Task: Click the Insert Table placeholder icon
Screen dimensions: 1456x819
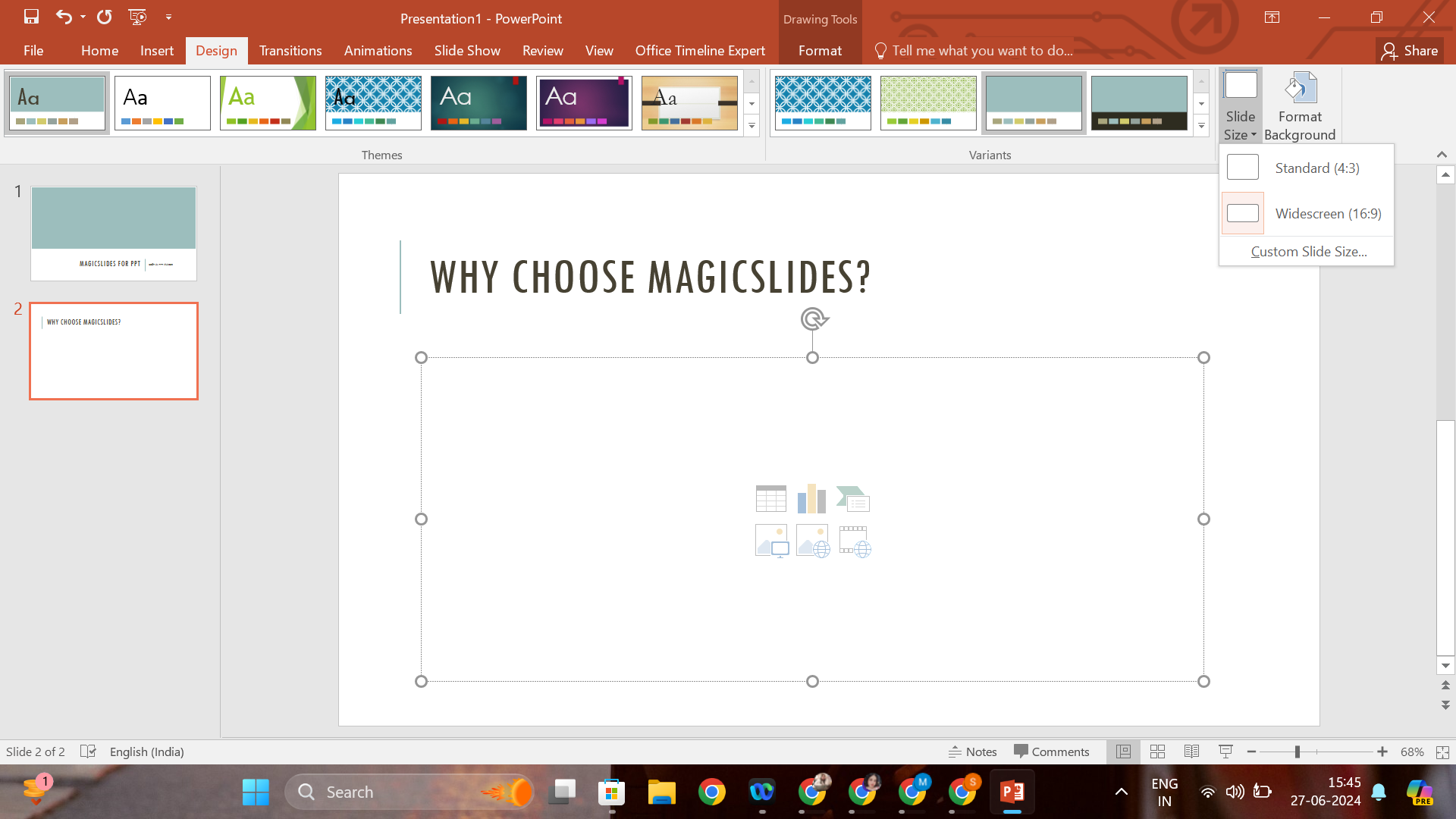Action: click(x=770, y=499)
